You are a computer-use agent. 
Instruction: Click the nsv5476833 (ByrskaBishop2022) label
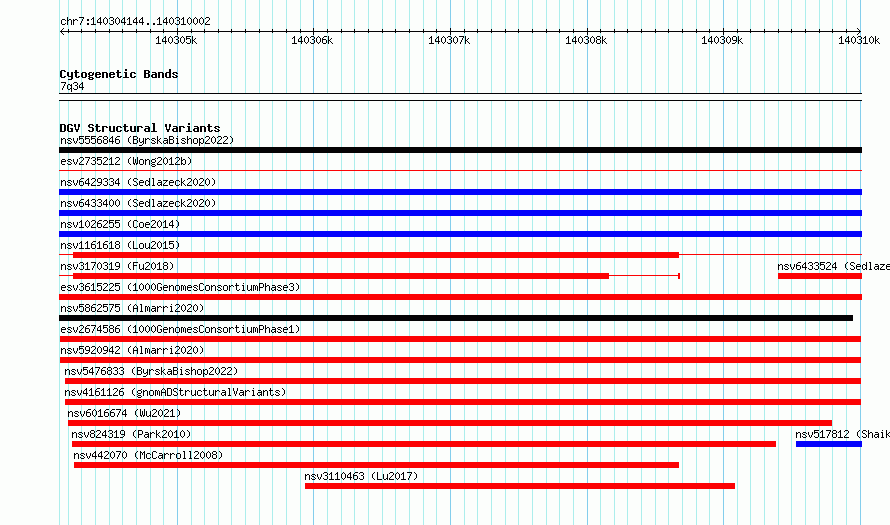[151, 371]
